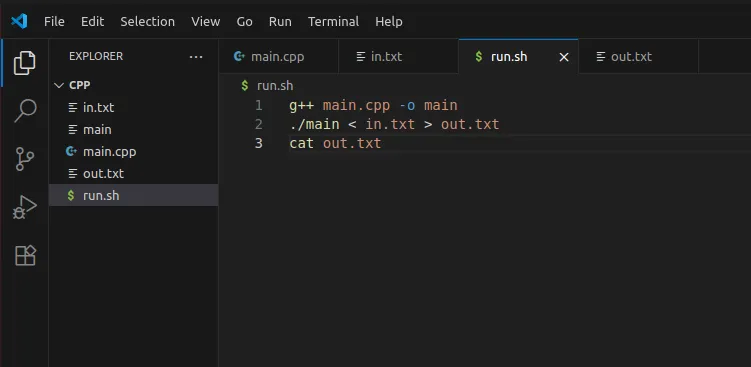The width and height of the screenshot is (751, 367).
Task: Open the Extensions view icon
Action: tap(25, 255)
